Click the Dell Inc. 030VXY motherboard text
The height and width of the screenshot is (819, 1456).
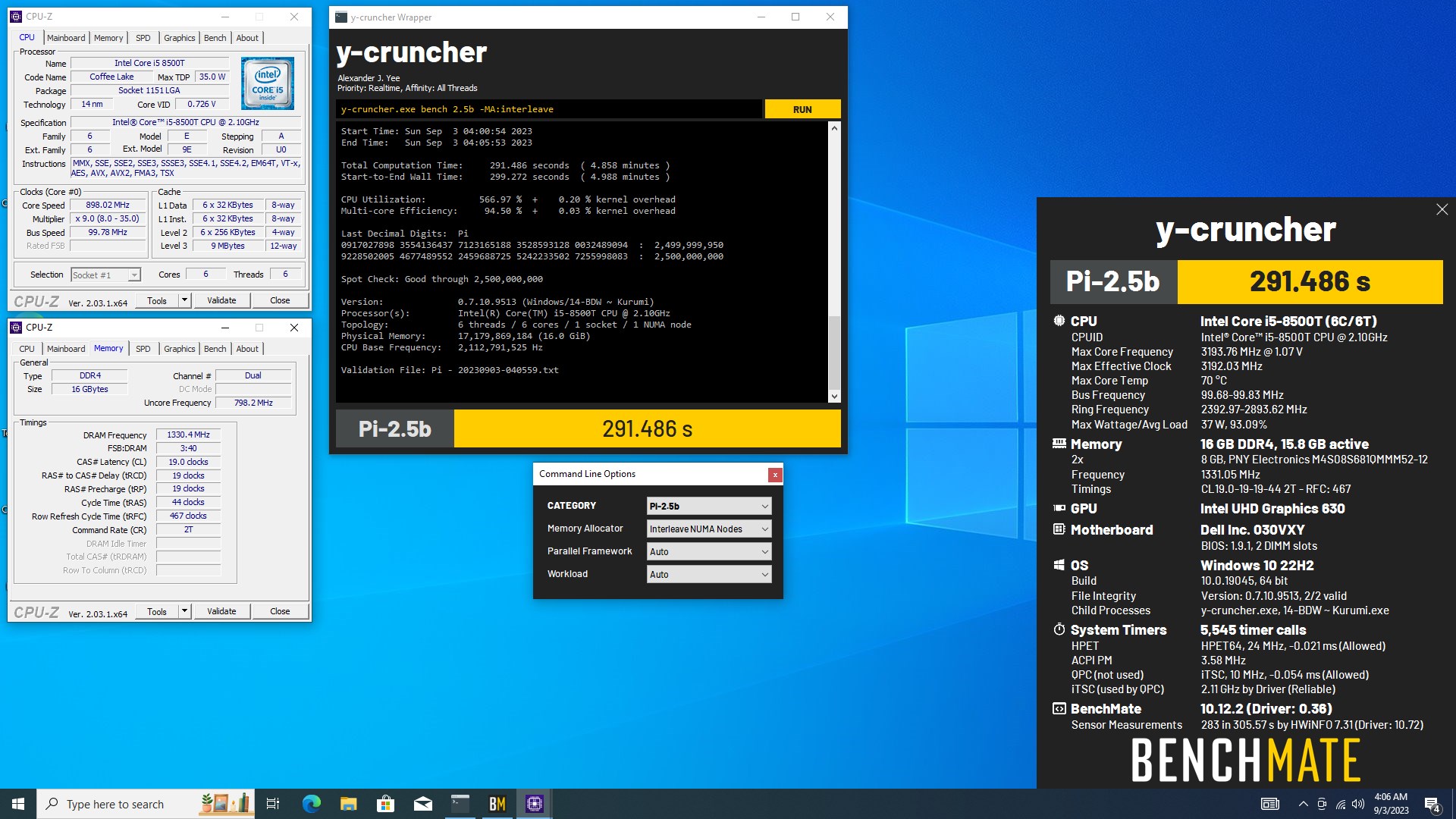point(1252,529)
